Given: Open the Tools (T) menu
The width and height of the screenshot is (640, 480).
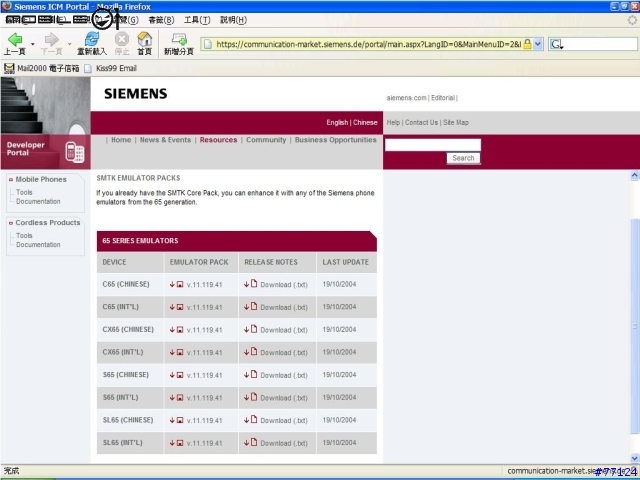Looking at the screenshot, I should [197, 20].
